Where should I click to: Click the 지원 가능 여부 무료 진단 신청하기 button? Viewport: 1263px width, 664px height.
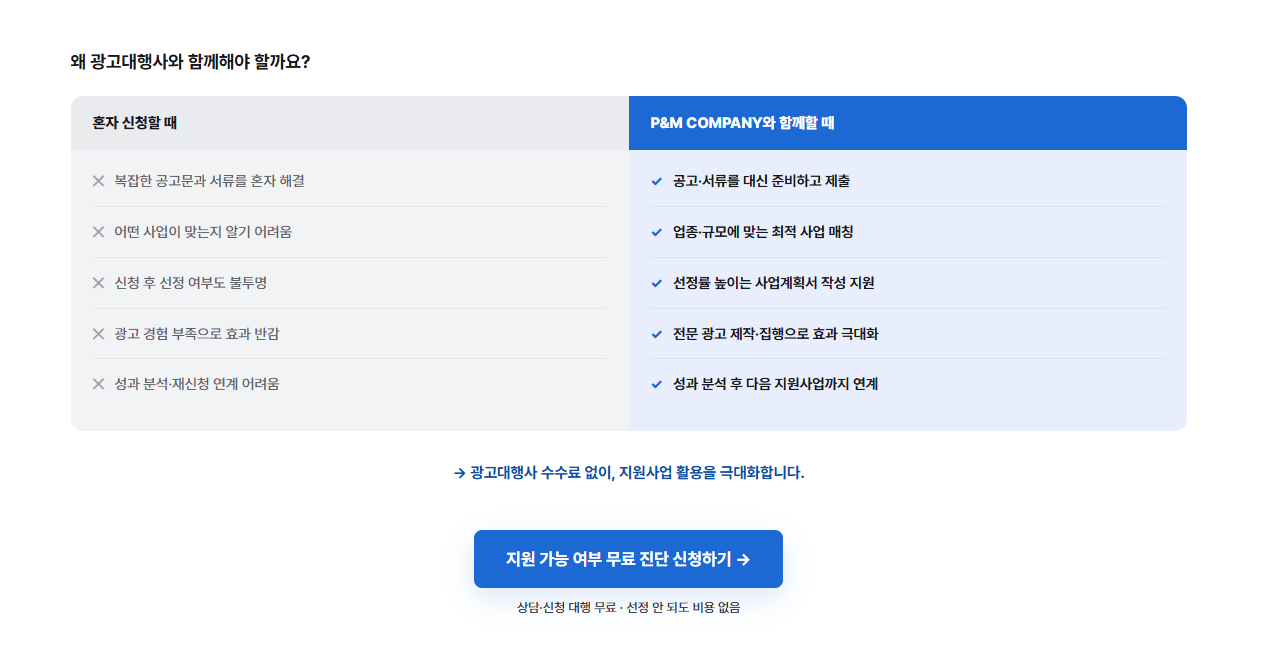click(x=628, y=559)
